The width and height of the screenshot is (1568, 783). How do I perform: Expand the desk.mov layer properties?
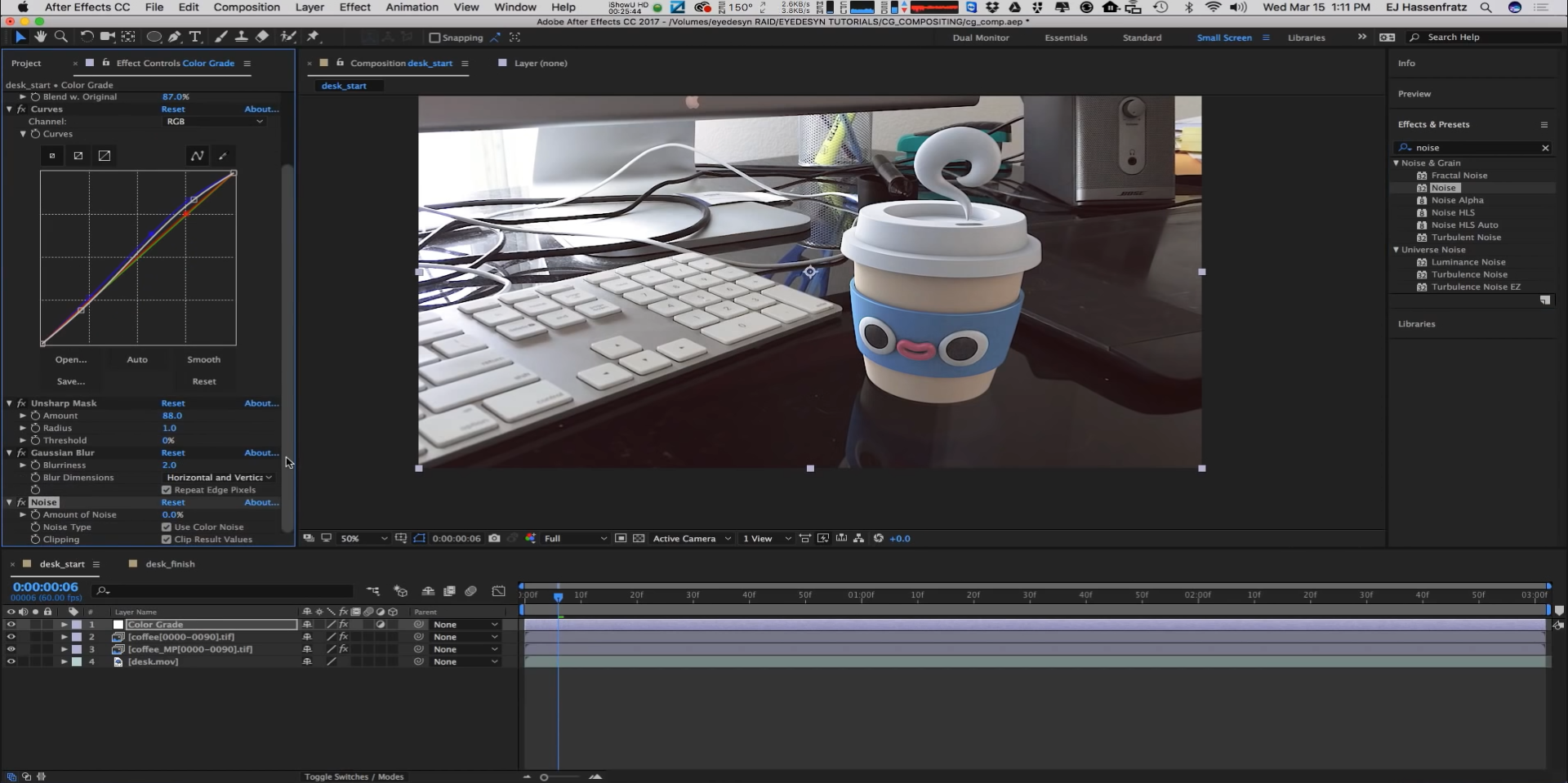[x=64, y=662]
